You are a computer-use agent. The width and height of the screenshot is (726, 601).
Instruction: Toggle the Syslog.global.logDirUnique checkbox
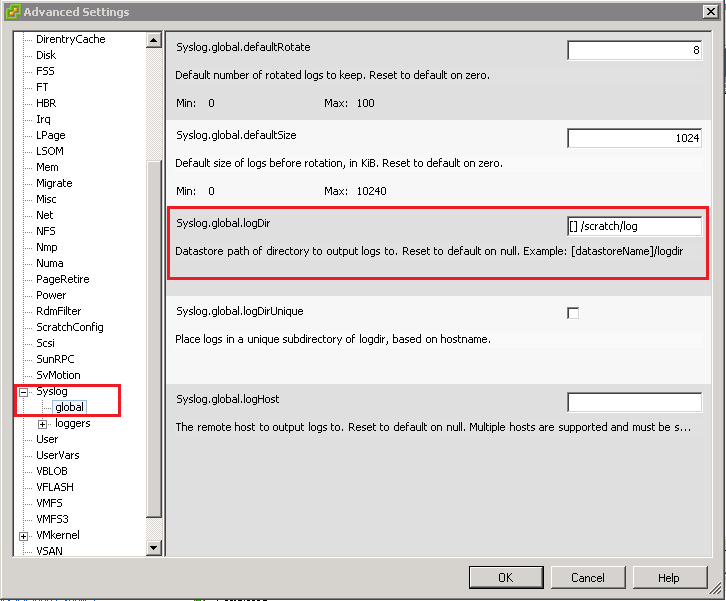pyautogui.click(x=573, y=313)
